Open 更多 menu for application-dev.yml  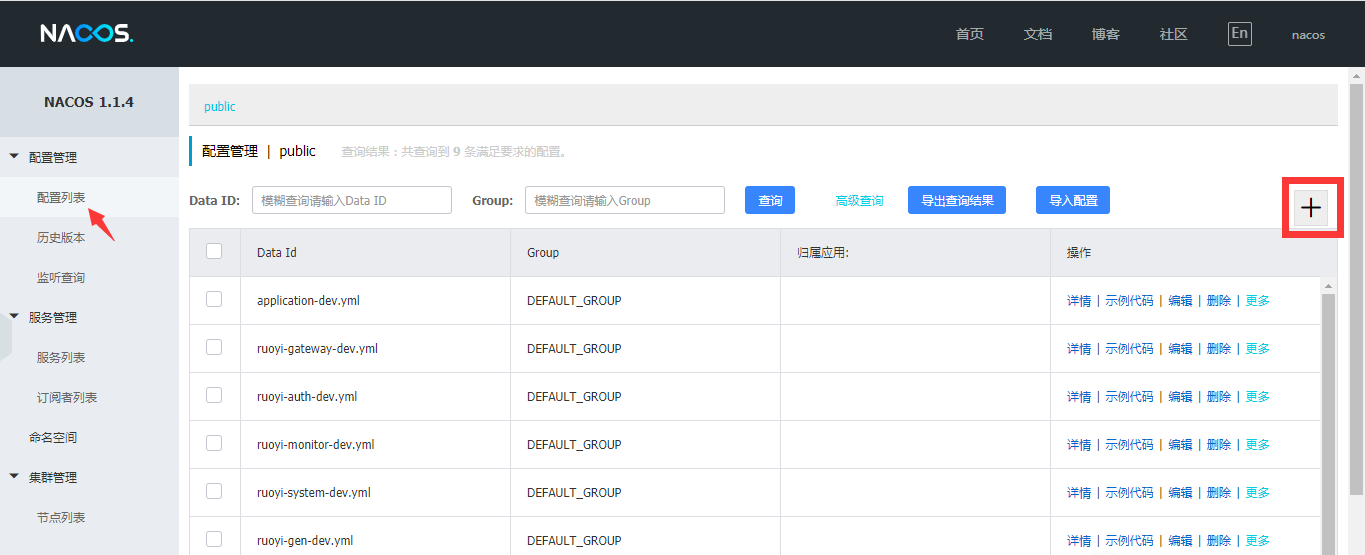click(1258, 301)
